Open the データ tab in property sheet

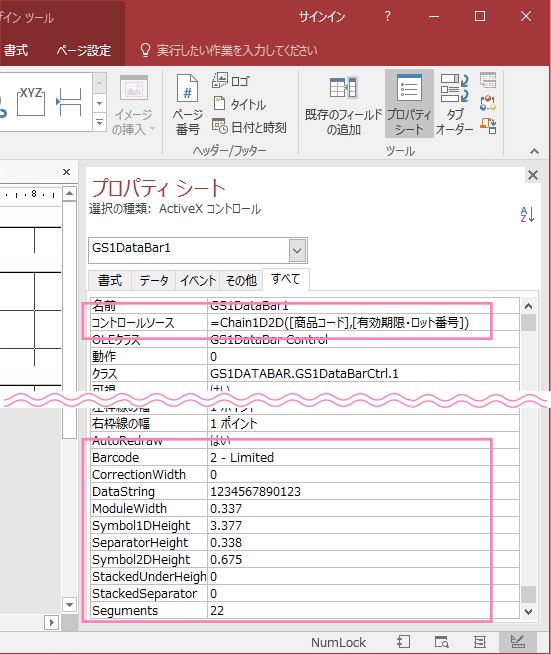(x=153, y=280)
